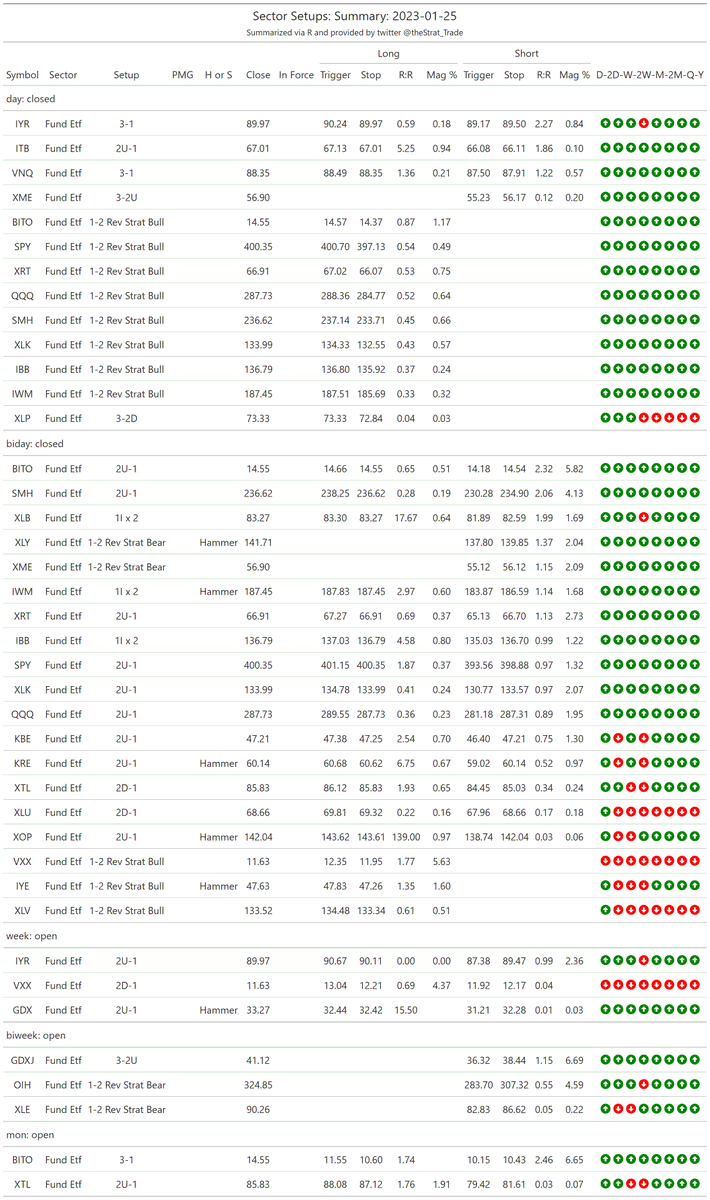Screen dimensions: 710x1200
Task: Click the rightmost red arrow in XLP row
Action: click(695, 418)
